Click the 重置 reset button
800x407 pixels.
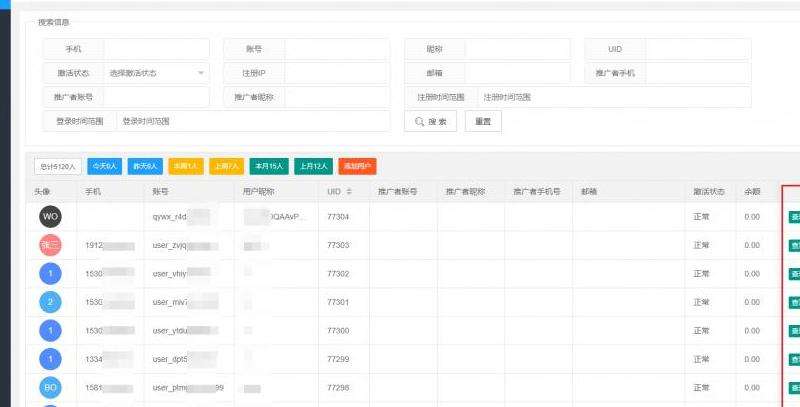pyautogui.click(x=483, y=121)
